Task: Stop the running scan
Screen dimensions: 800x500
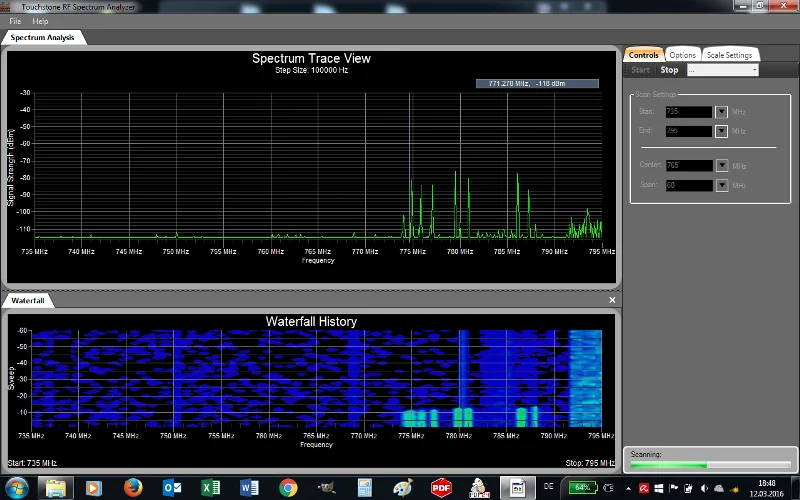Action: pos(669,70)
